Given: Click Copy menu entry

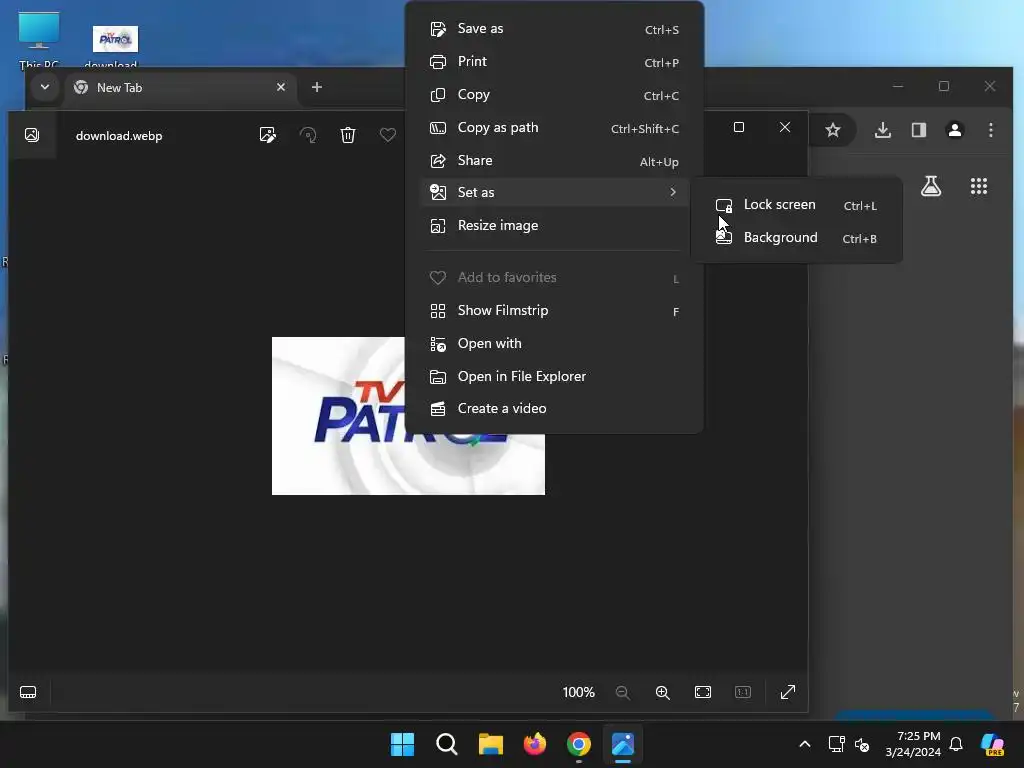Looking at the screenshot, I should (554, 95).
